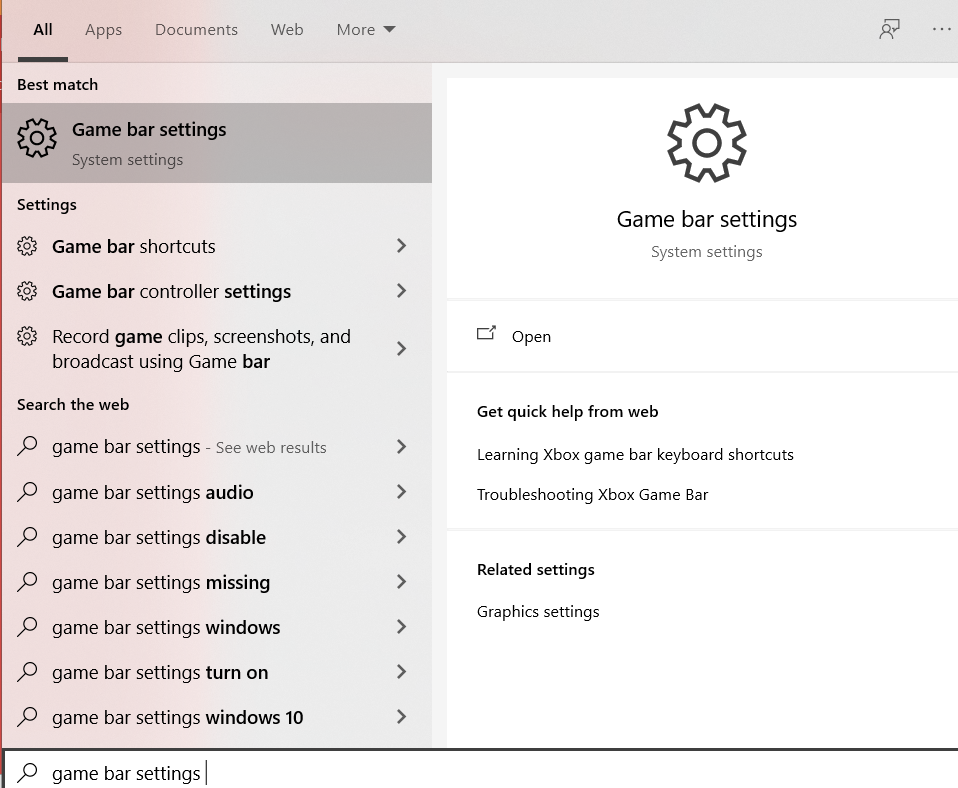Click gear icon beside Record game clips result
The image size is (958, 788).
(x=27, y=337)
